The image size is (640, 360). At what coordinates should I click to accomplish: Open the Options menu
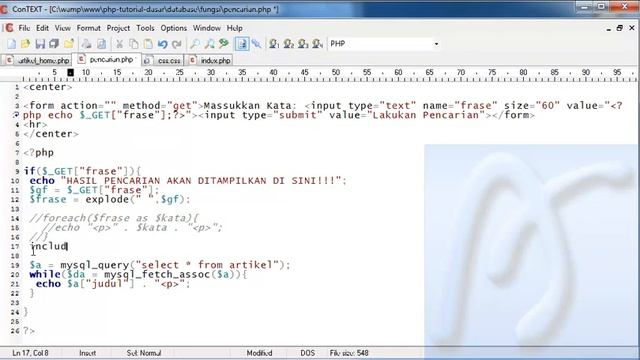coord(173,28)
